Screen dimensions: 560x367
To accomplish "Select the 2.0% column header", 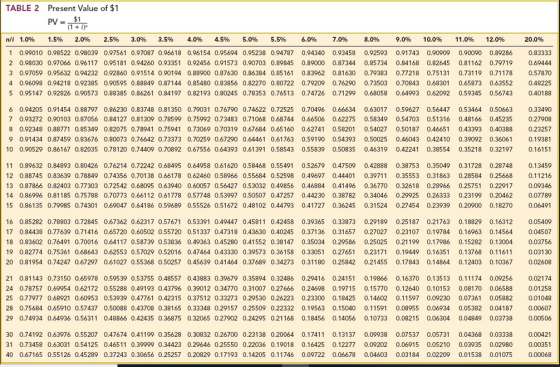I will (82, 39).
